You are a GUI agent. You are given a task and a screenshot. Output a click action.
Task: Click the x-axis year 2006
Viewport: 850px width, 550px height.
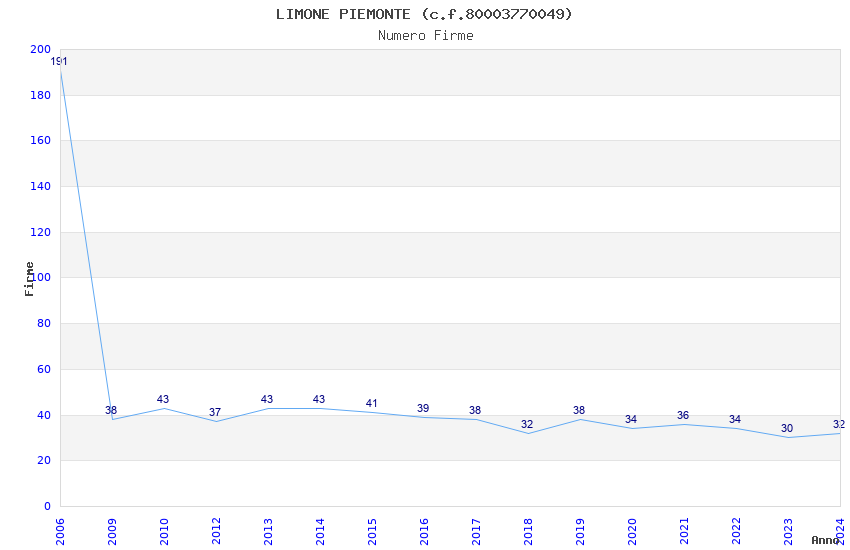point(60,532)
